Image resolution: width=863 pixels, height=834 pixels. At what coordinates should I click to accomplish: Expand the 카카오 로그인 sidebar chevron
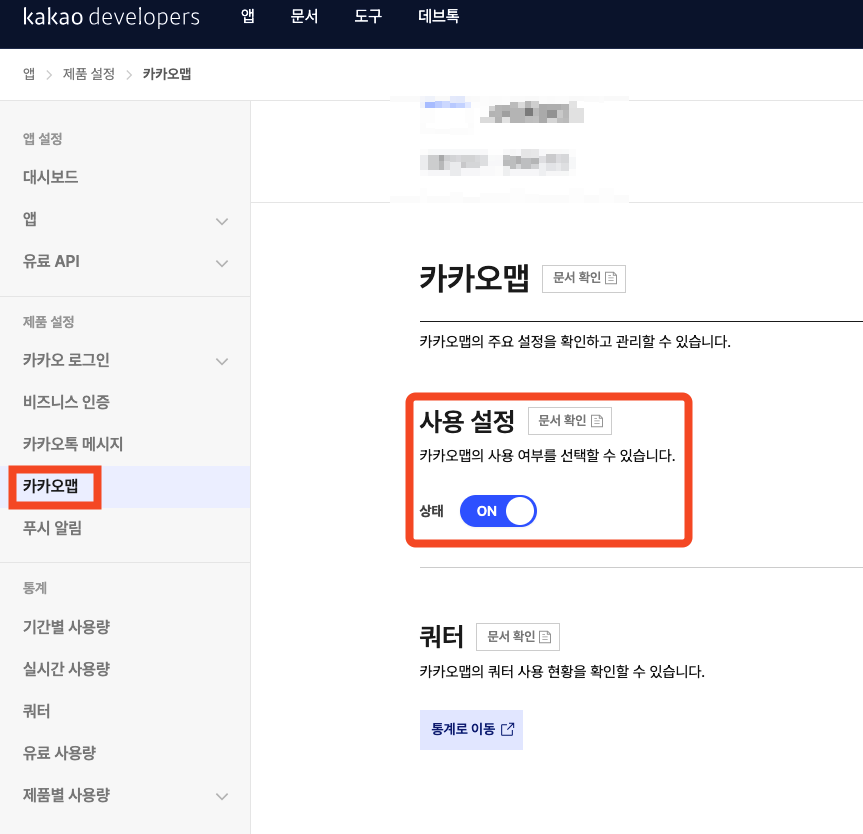222,362
